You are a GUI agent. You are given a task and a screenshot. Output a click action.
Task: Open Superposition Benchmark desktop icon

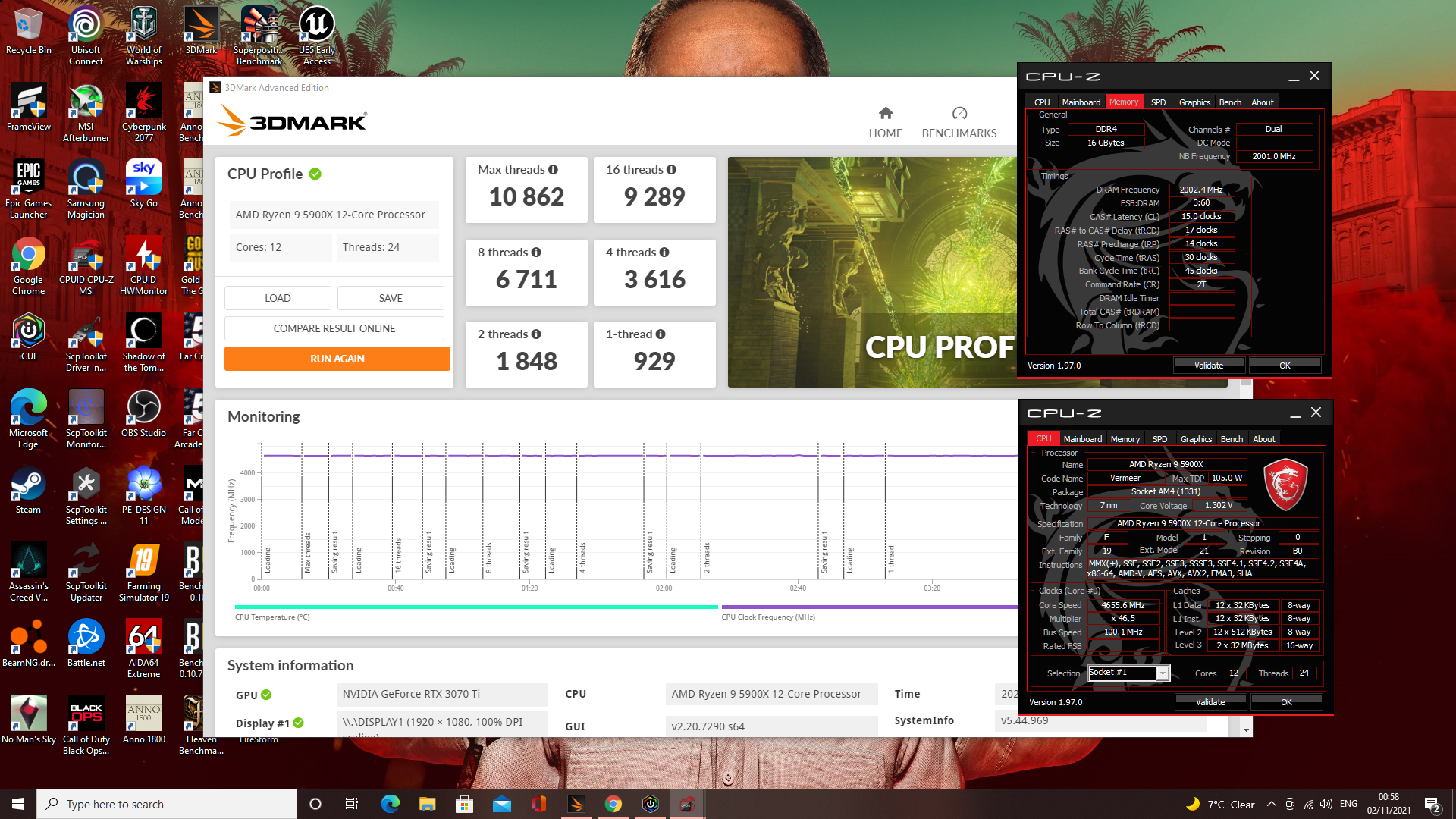point(259,36)
